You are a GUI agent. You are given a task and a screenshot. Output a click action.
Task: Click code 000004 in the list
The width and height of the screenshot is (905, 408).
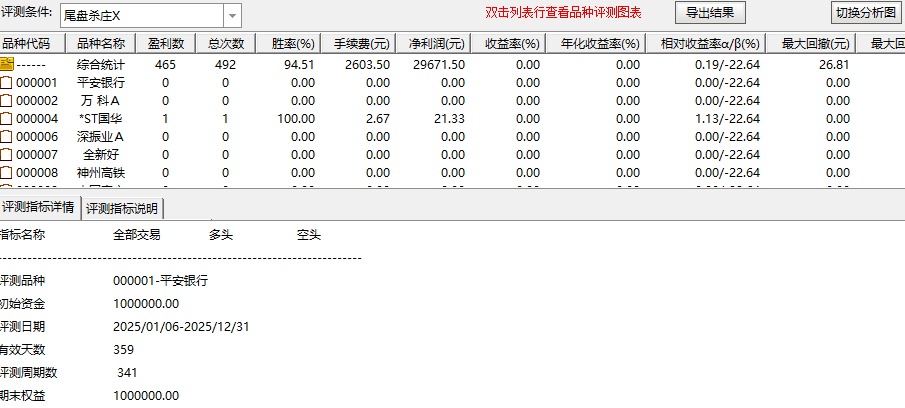pyautogui.click(x=37, y=119)
